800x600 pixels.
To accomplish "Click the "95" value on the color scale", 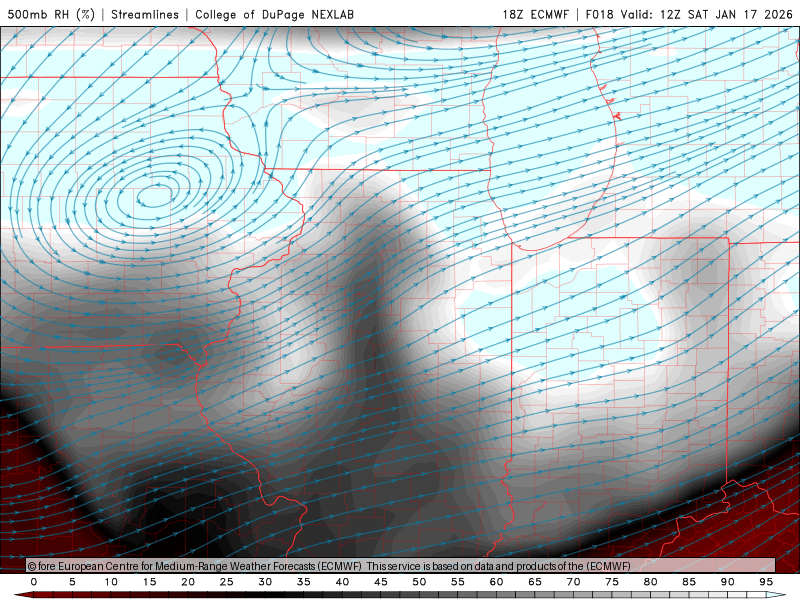I will point(766,582).
